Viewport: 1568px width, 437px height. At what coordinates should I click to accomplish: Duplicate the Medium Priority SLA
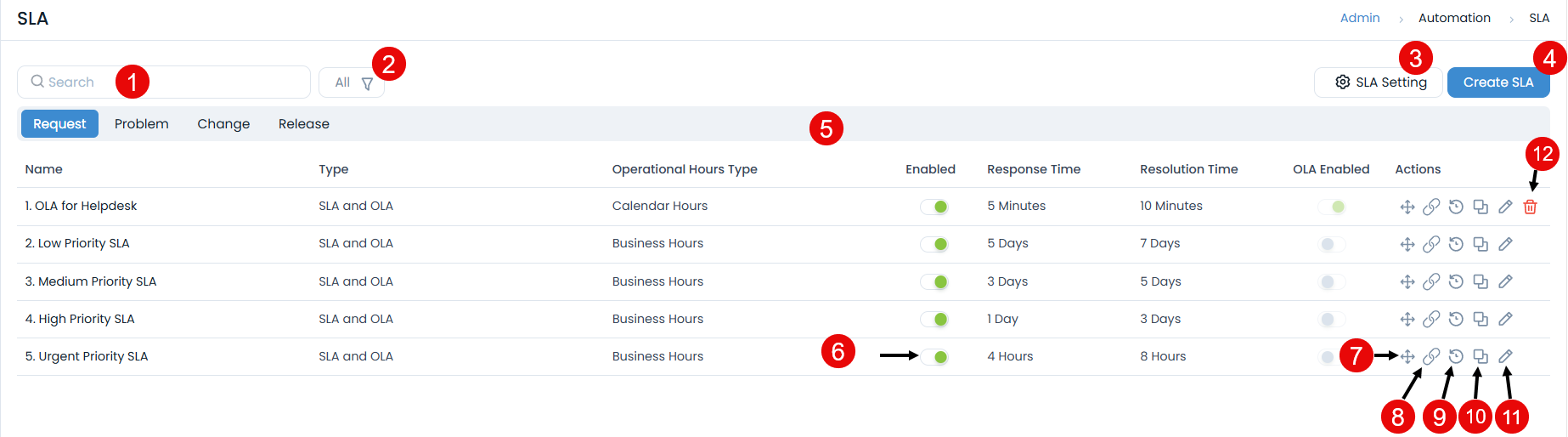1481,281
